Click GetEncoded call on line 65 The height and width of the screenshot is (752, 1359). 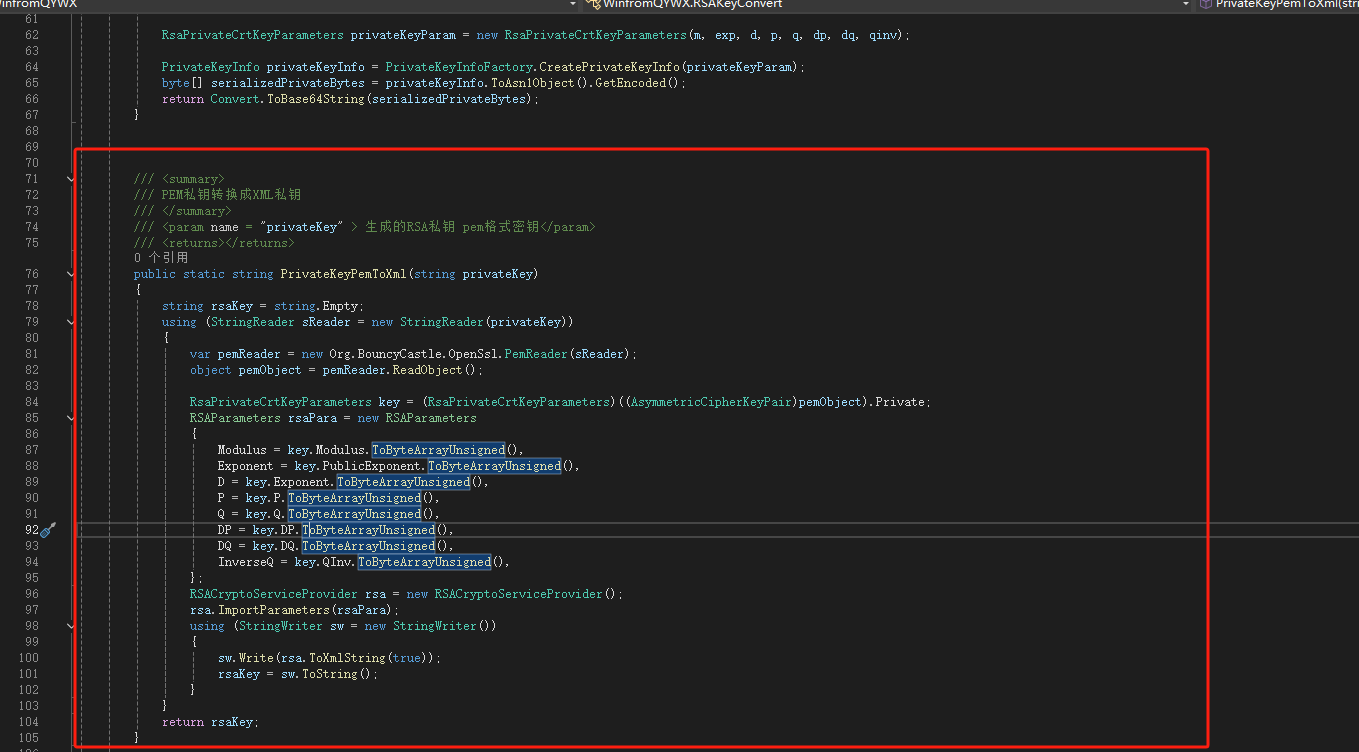click(631, 83)
